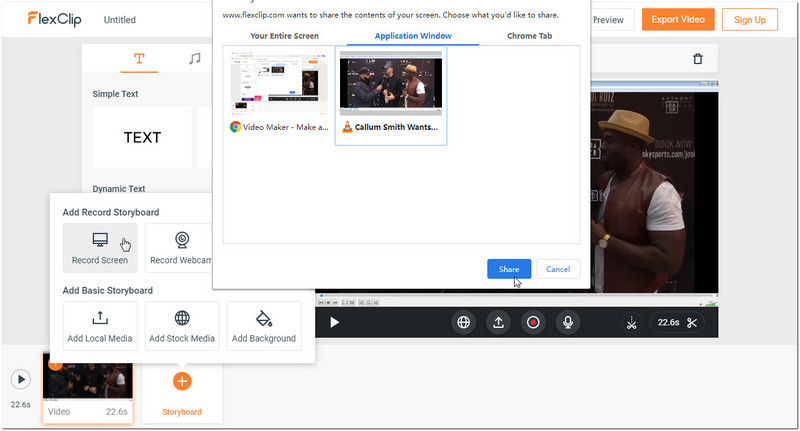Open the Music note tab
Screen dimensions: 800x431
(x=194, y=59)
